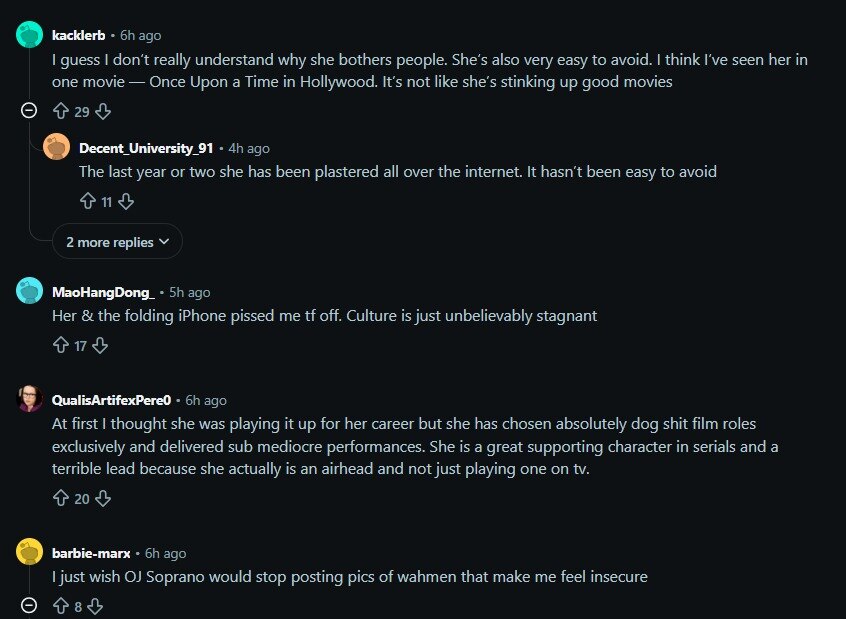Screen dimensions: 846x619
Task: Upvote QualisArtifexPere0's comment
Action: click(61, 498)
